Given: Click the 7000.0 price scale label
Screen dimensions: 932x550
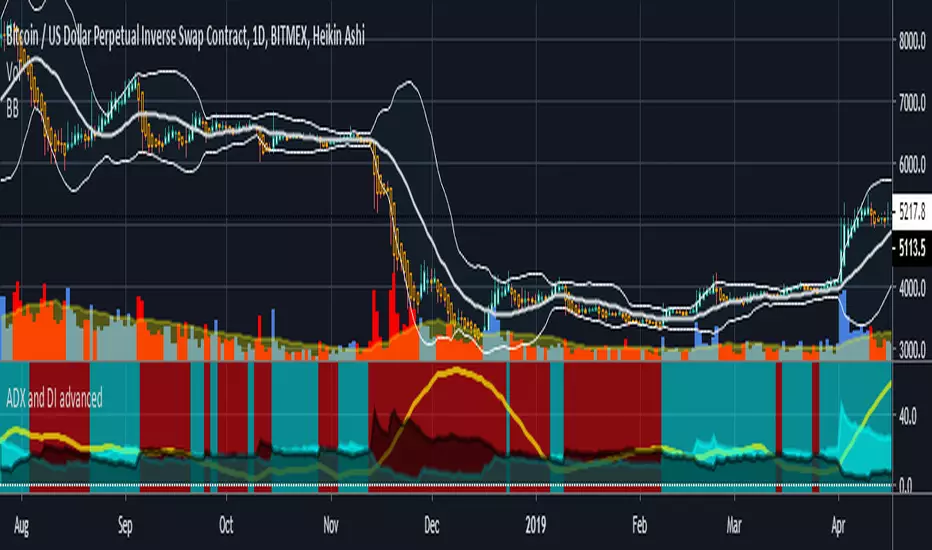Looking at the screenshot, I should (912, 103).
